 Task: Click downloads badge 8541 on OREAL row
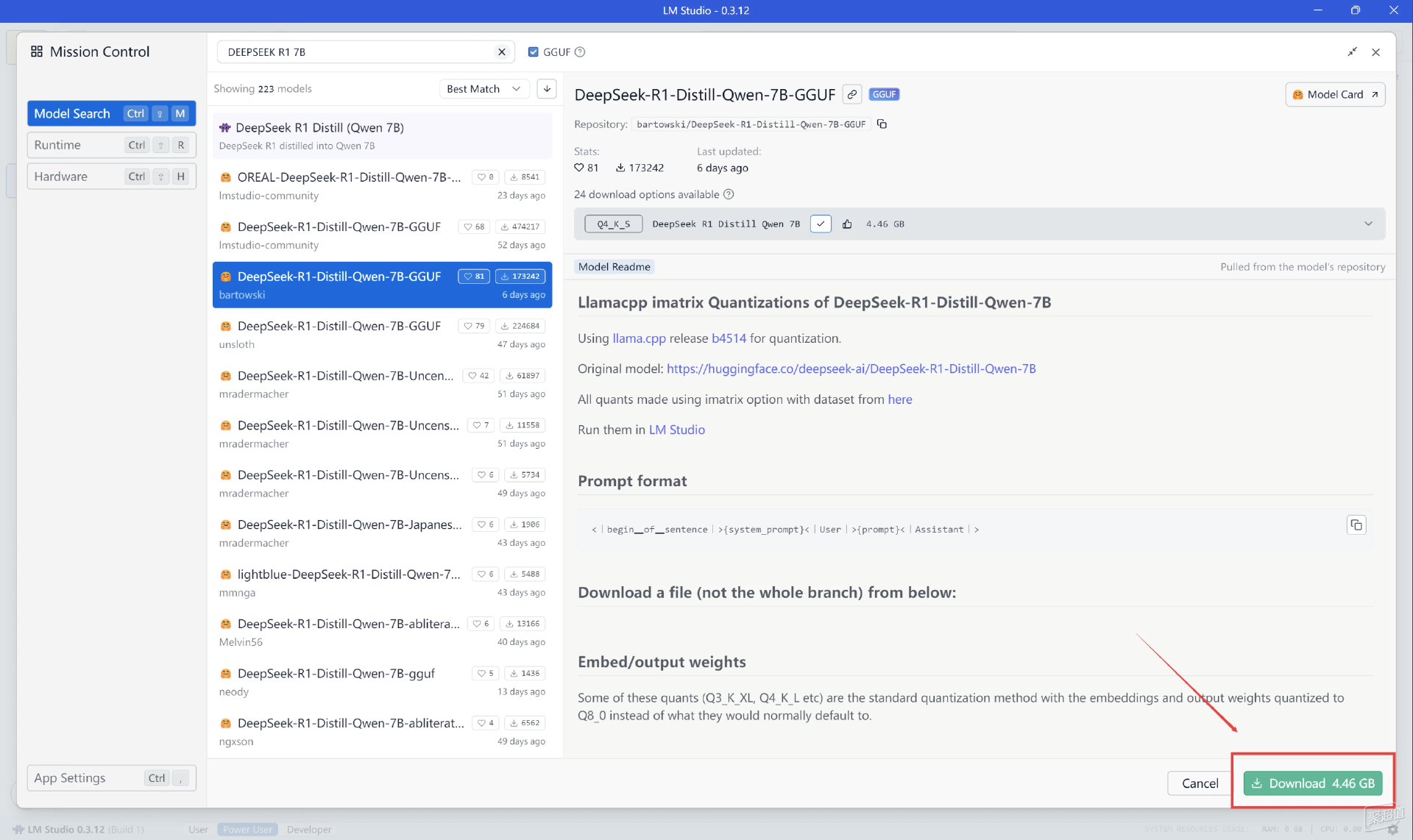click(x=525, y=177)
